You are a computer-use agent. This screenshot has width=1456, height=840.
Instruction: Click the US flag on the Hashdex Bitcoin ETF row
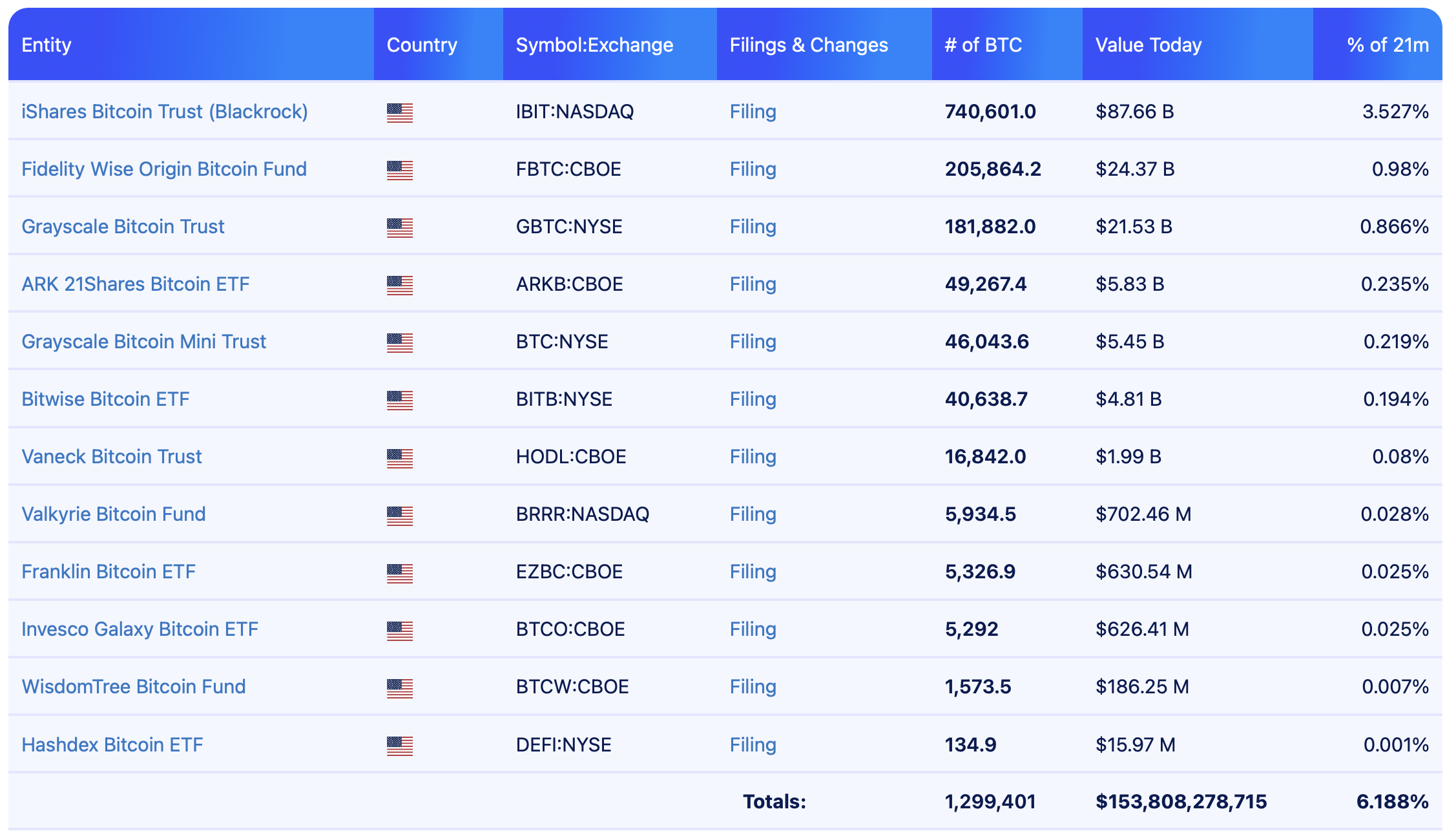click(x=399, y=744)
